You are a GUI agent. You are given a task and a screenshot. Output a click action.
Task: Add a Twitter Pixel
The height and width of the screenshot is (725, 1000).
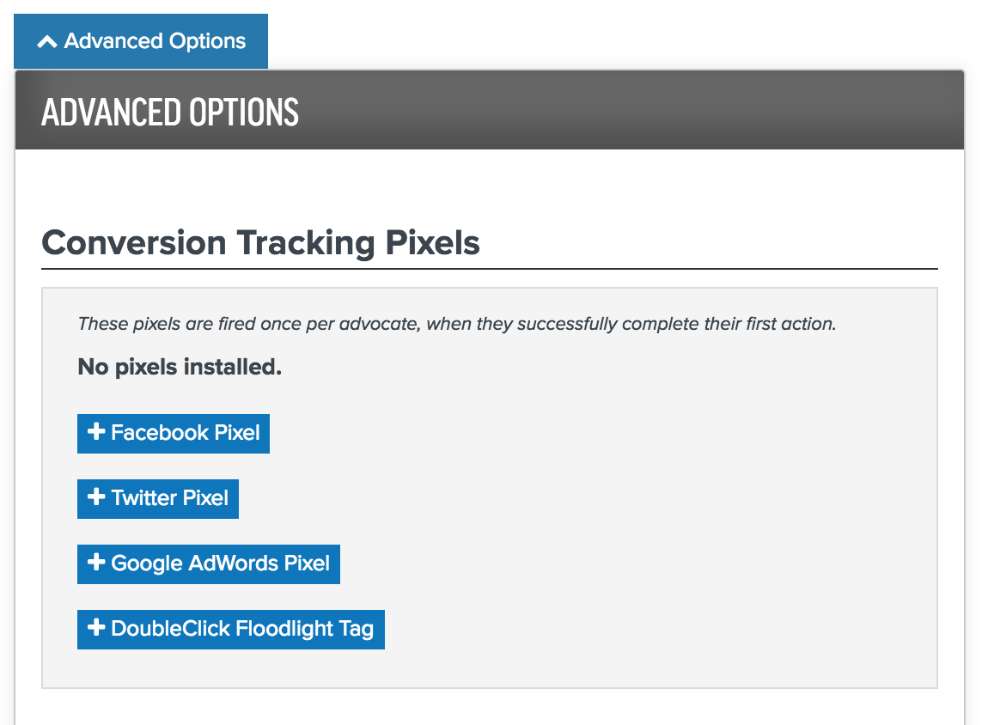(157, 498)
